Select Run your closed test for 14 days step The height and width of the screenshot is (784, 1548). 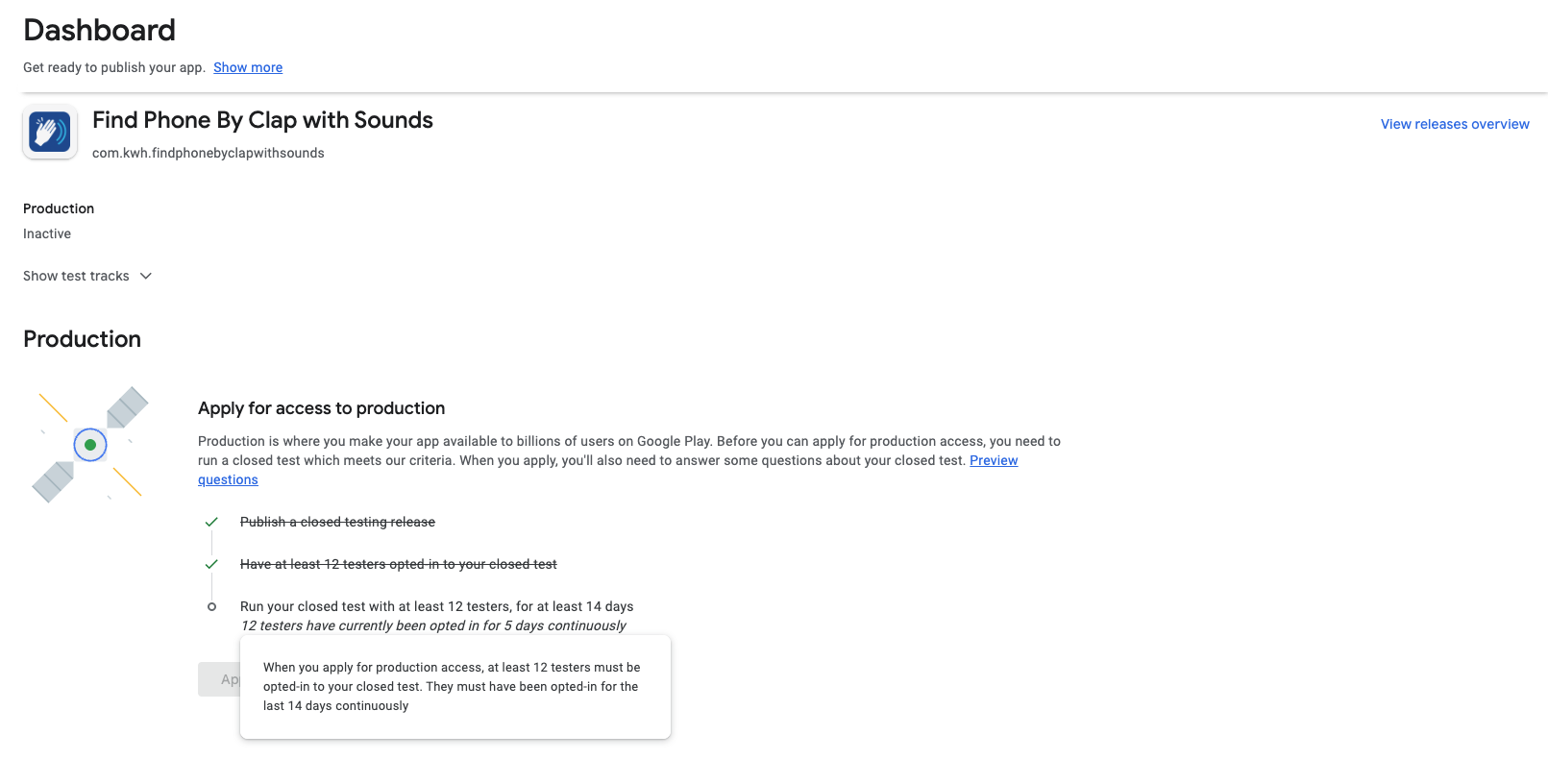tap(436, 606)
